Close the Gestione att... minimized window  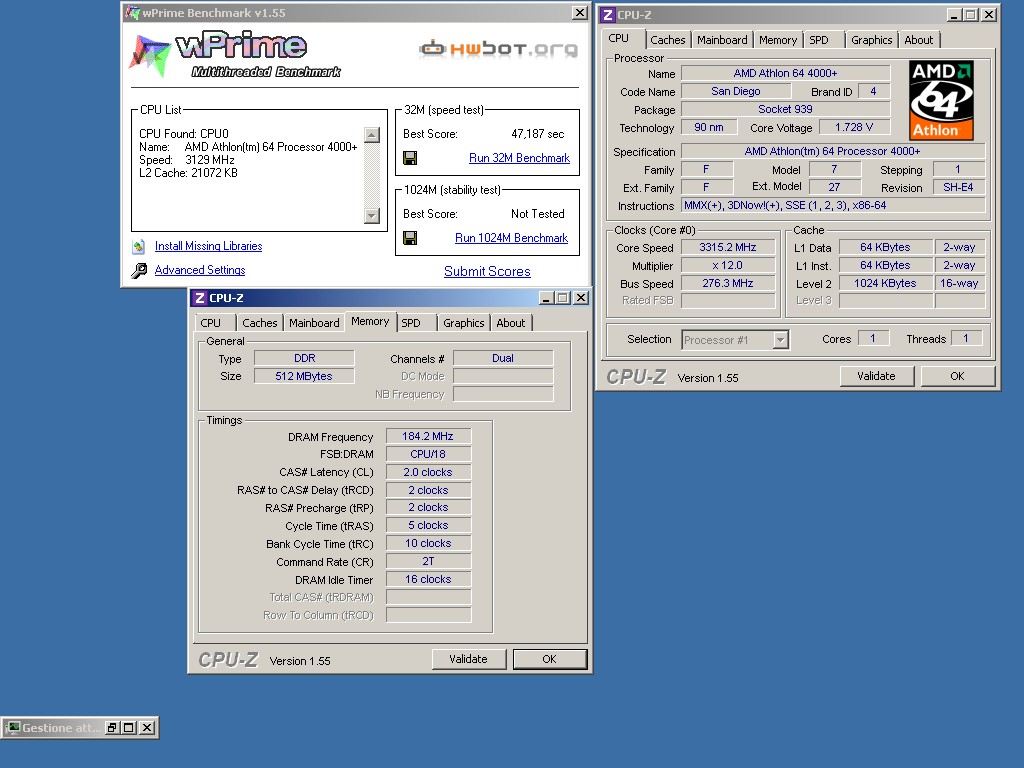(148, 728)
